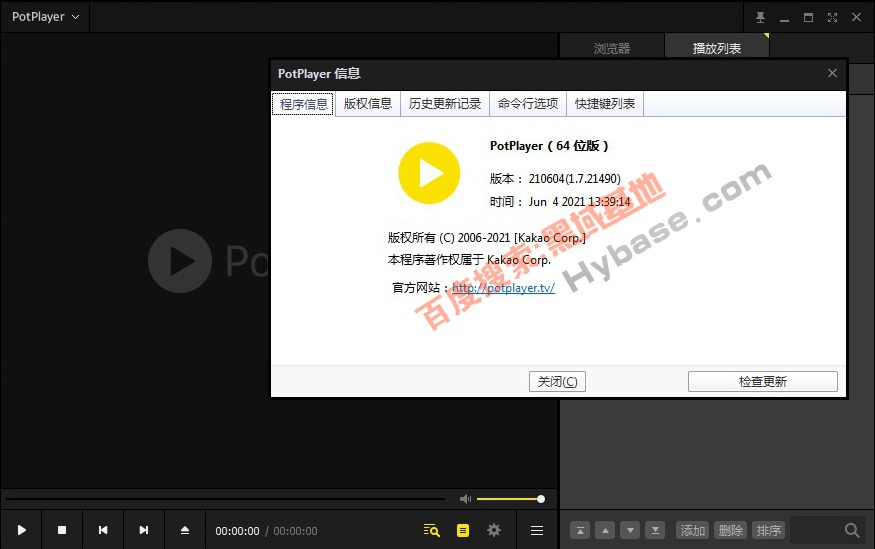Image resolution: width=875 pixels, height=549 pixels.
Task: Switch to the 播放列表 panel tab
Action: (x=717, y=48)
